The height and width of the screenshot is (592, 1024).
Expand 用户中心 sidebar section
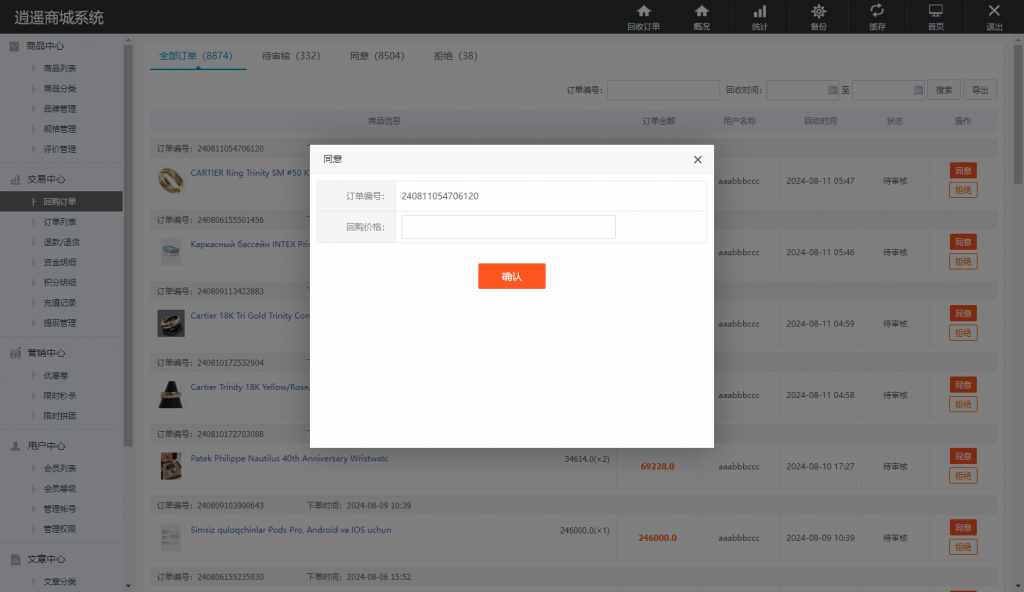click(x=46, y=446)
